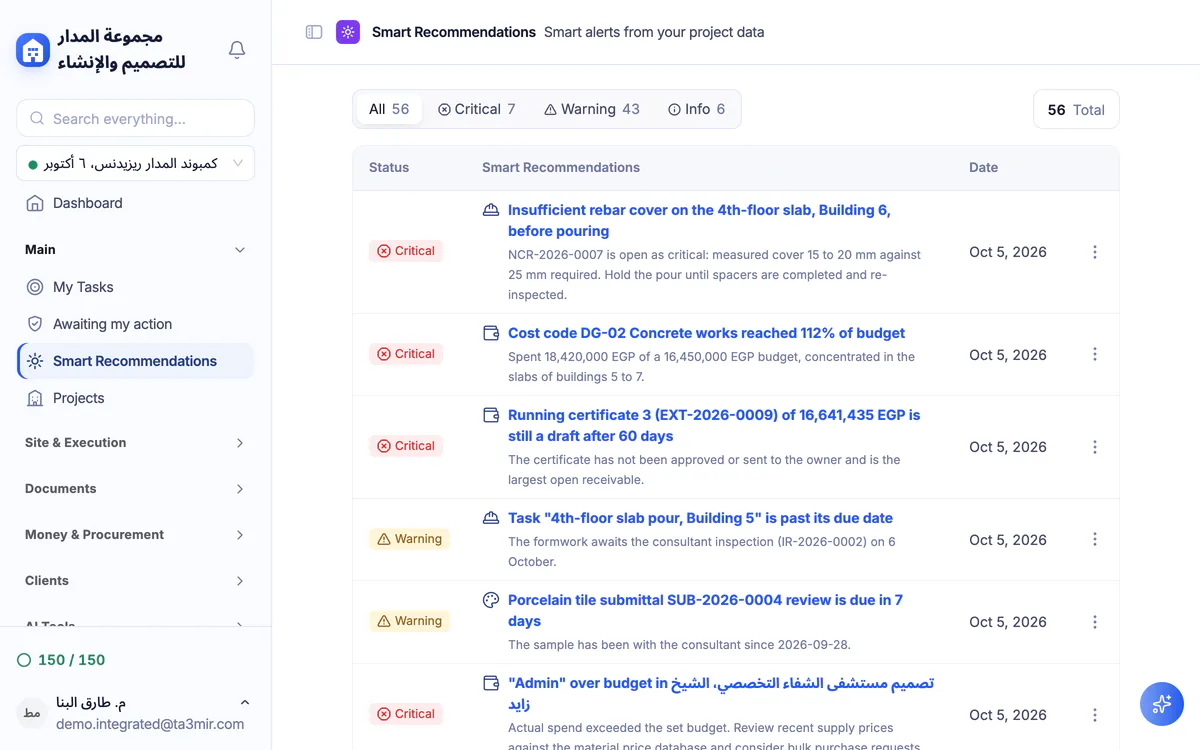Image resolution: width=1200 pixels, height=750 pixels.
Task: Open Porcelain tile submittal SUB-2026-0004 link
Action: click(x=705, y=610)
